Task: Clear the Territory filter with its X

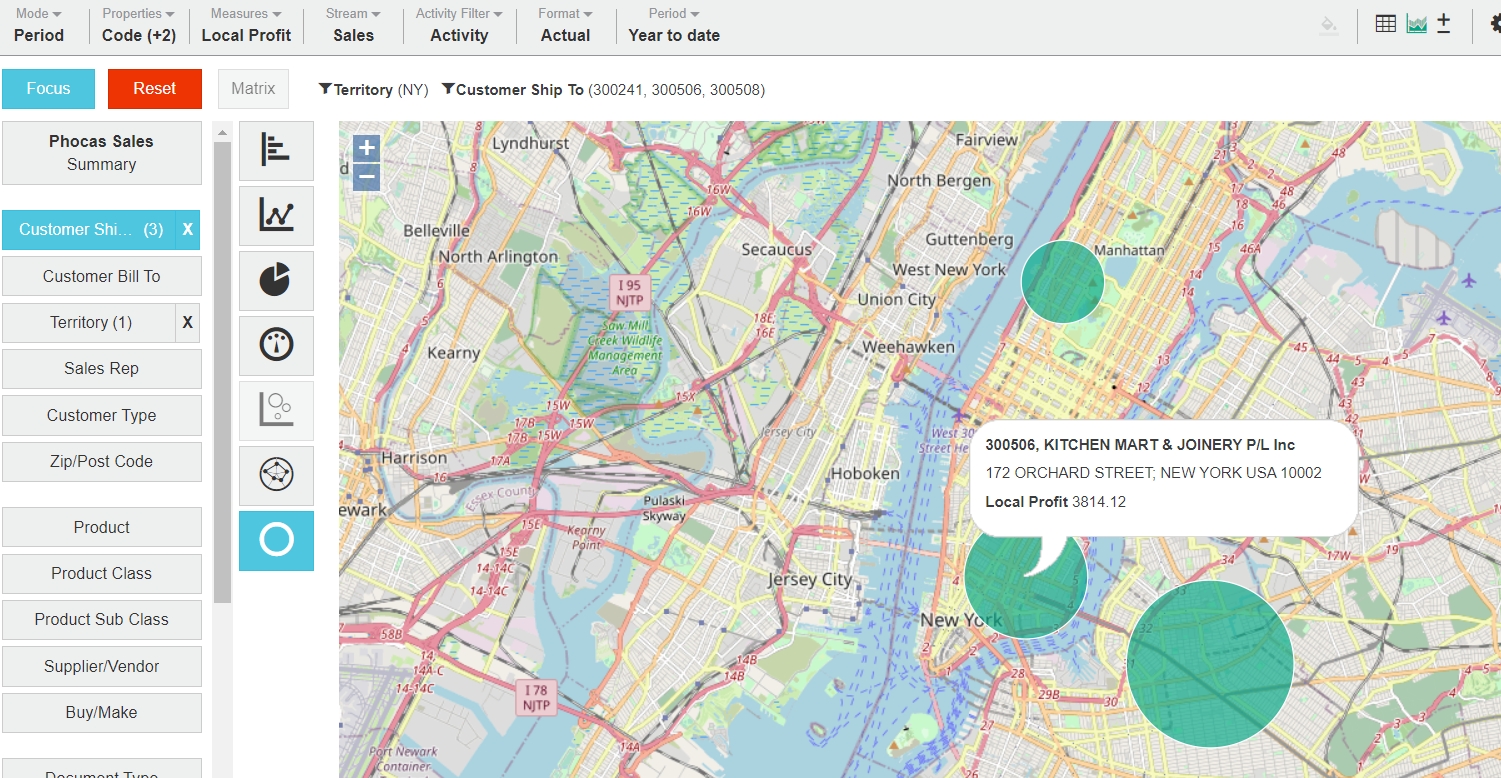Action: point(187,323)
